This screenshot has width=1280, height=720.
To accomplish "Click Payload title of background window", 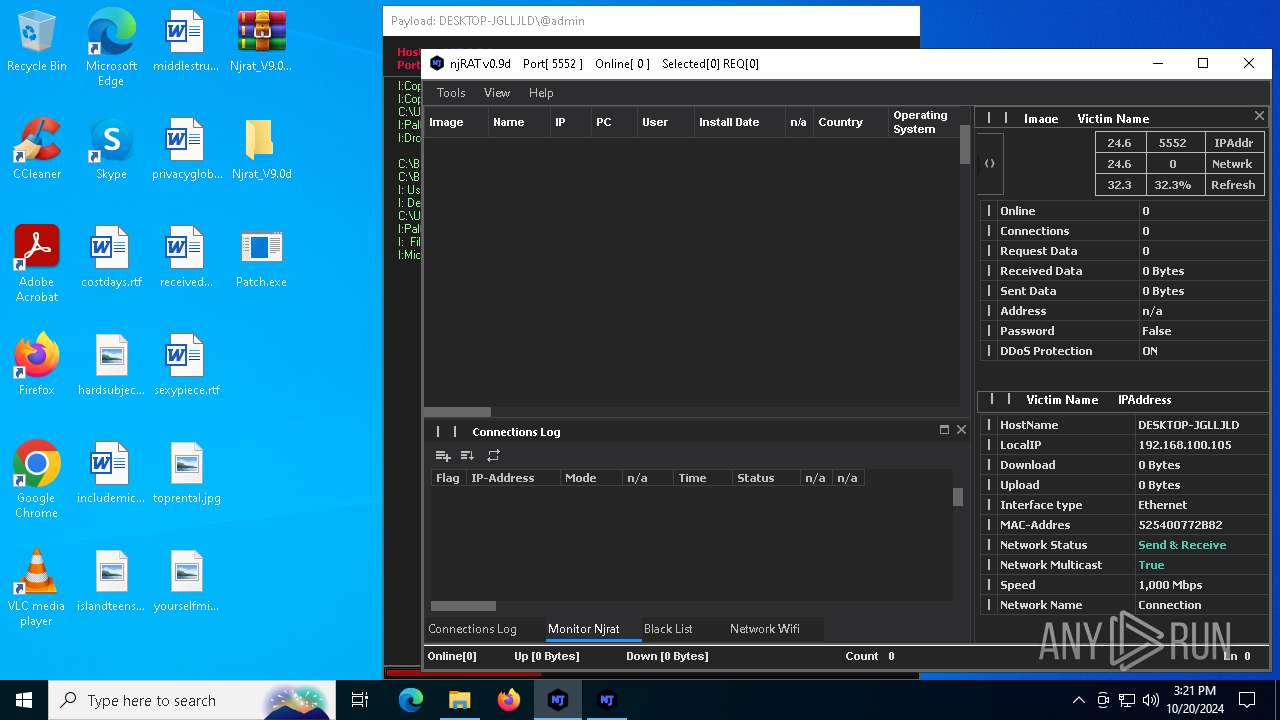I will click(x=487, y=21).
